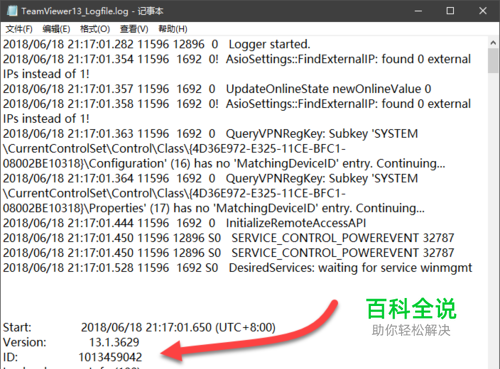Open the 查看(V) menu
500x369 pixels.
coord(134,29)
